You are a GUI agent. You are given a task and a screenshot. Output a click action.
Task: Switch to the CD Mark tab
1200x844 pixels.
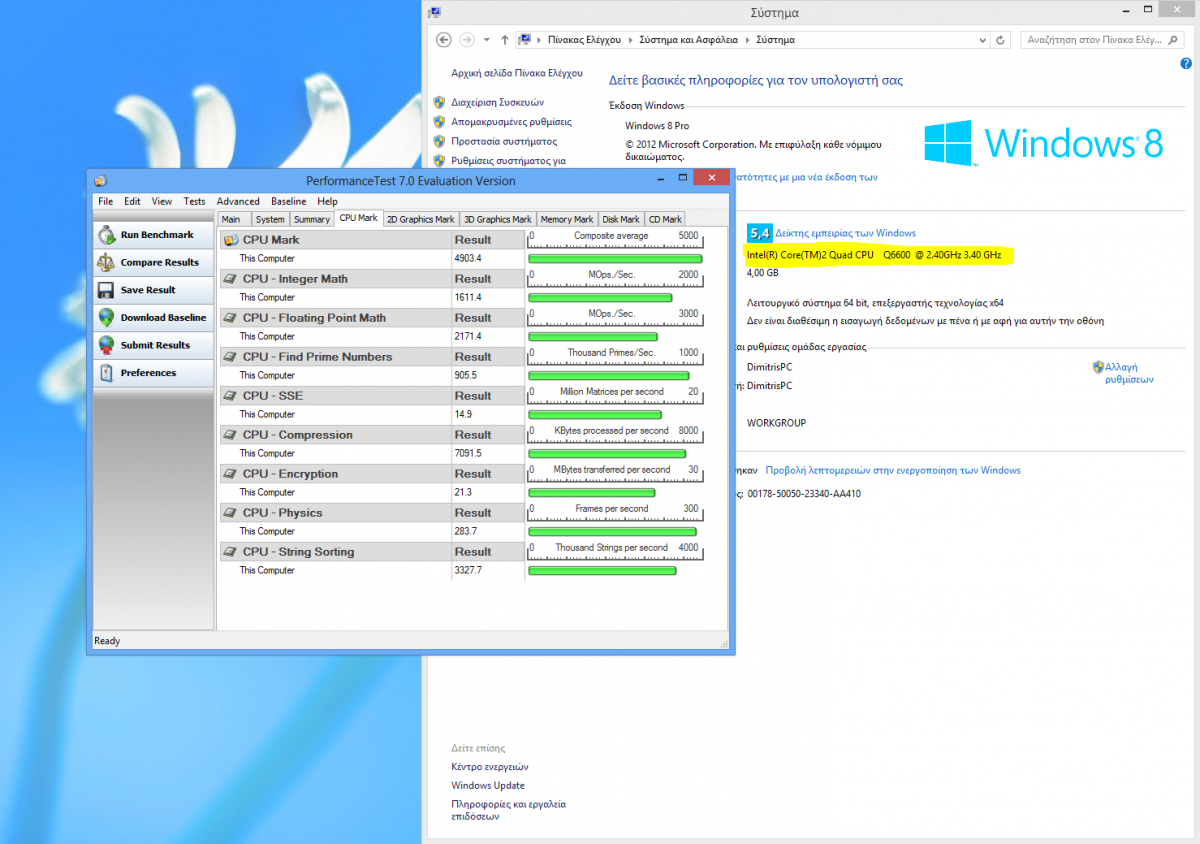(x=665, y=219)
